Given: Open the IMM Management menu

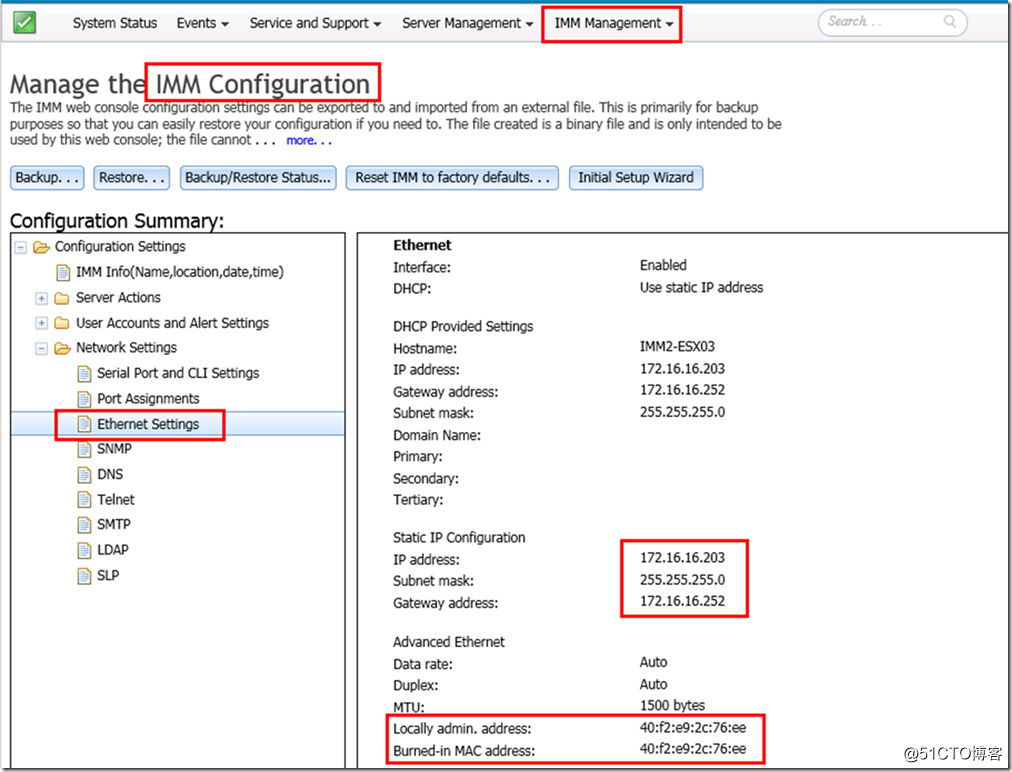Looking at the screenshot, I should (613, 23).
